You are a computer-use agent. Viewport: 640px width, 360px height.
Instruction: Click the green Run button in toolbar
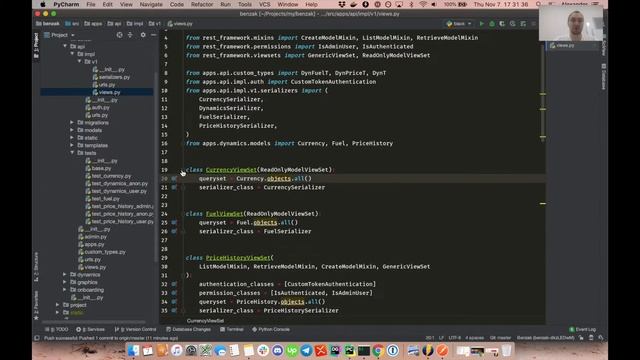point(482,24)
